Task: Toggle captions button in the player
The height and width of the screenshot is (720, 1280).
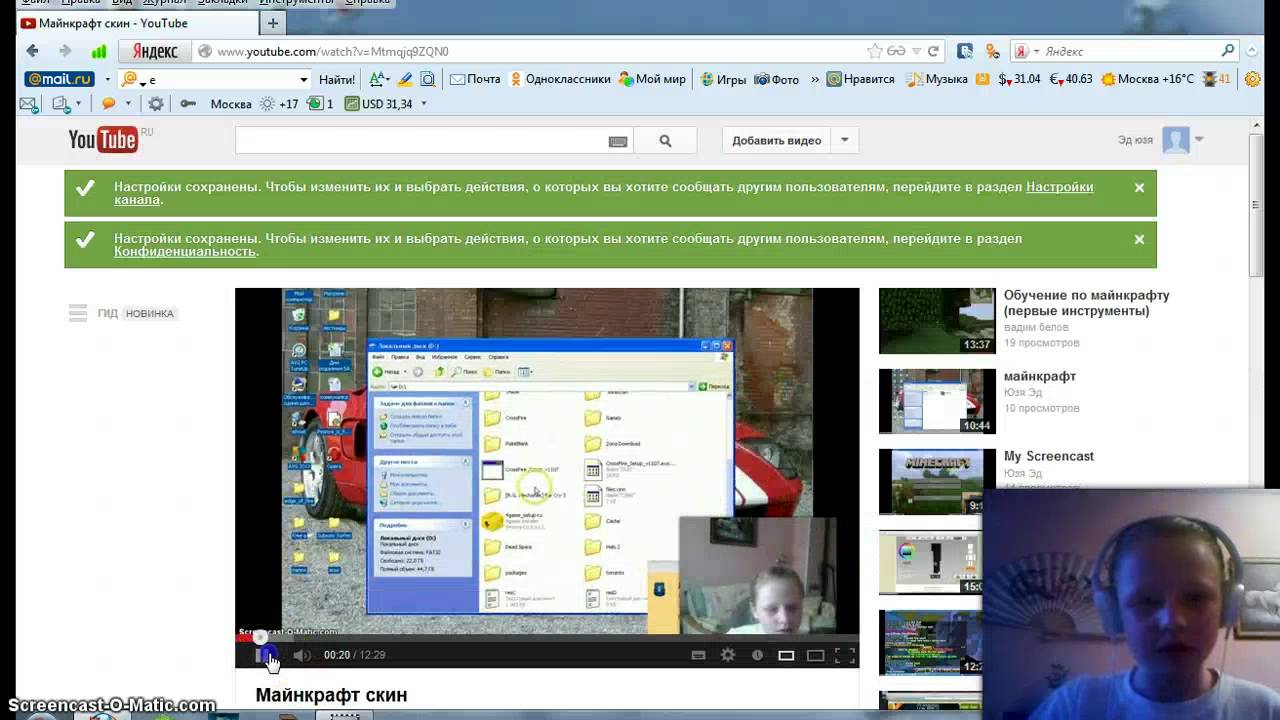Action: coord(698,655)
